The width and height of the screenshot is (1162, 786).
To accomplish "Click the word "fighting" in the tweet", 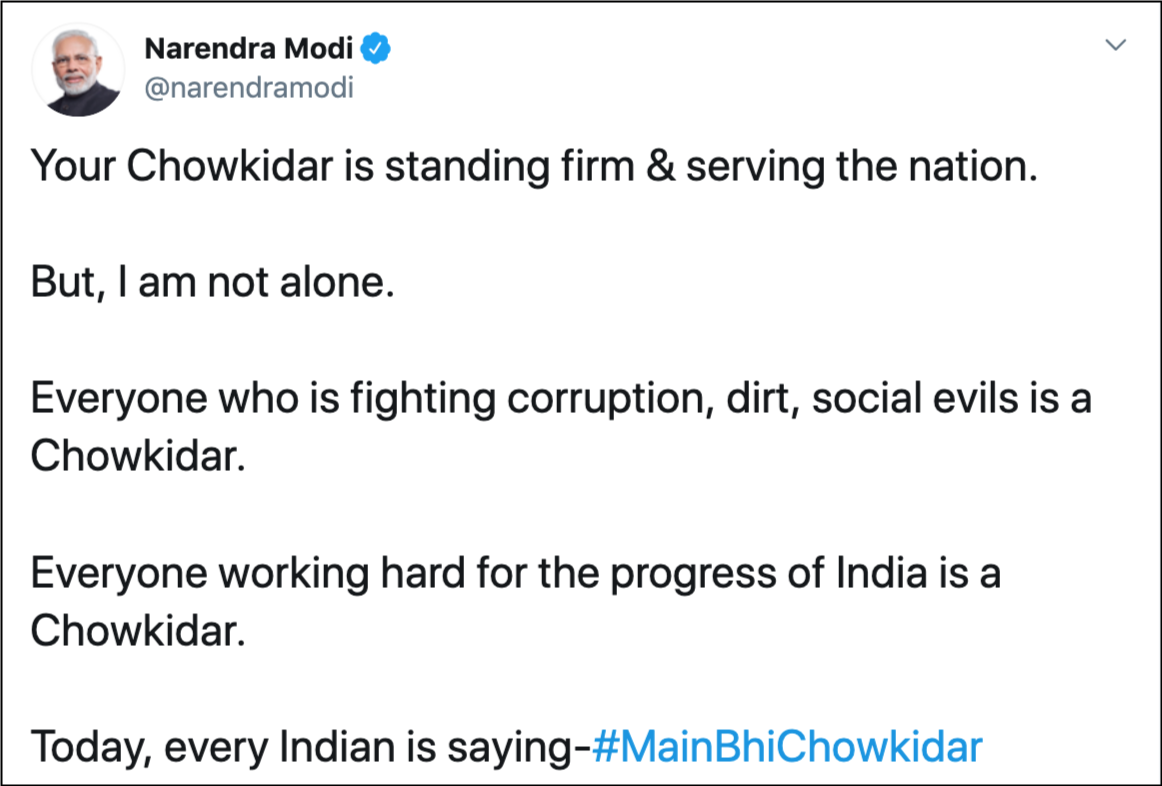I will pos(424,400).
